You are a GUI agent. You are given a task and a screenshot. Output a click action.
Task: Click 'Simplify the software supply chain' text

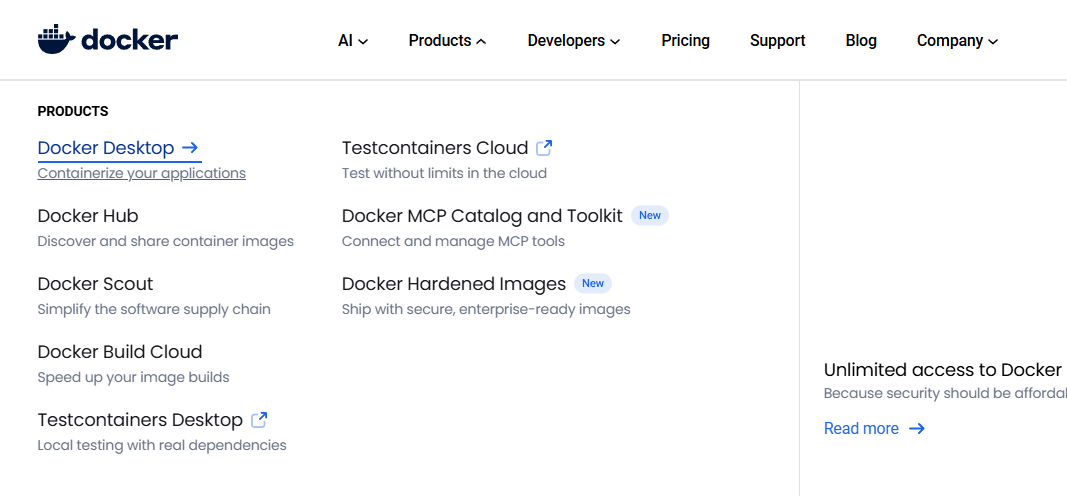154,309
